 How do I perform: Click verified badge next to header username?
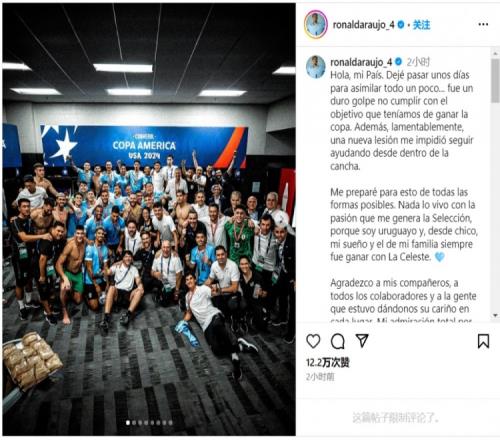coord(401,25)
